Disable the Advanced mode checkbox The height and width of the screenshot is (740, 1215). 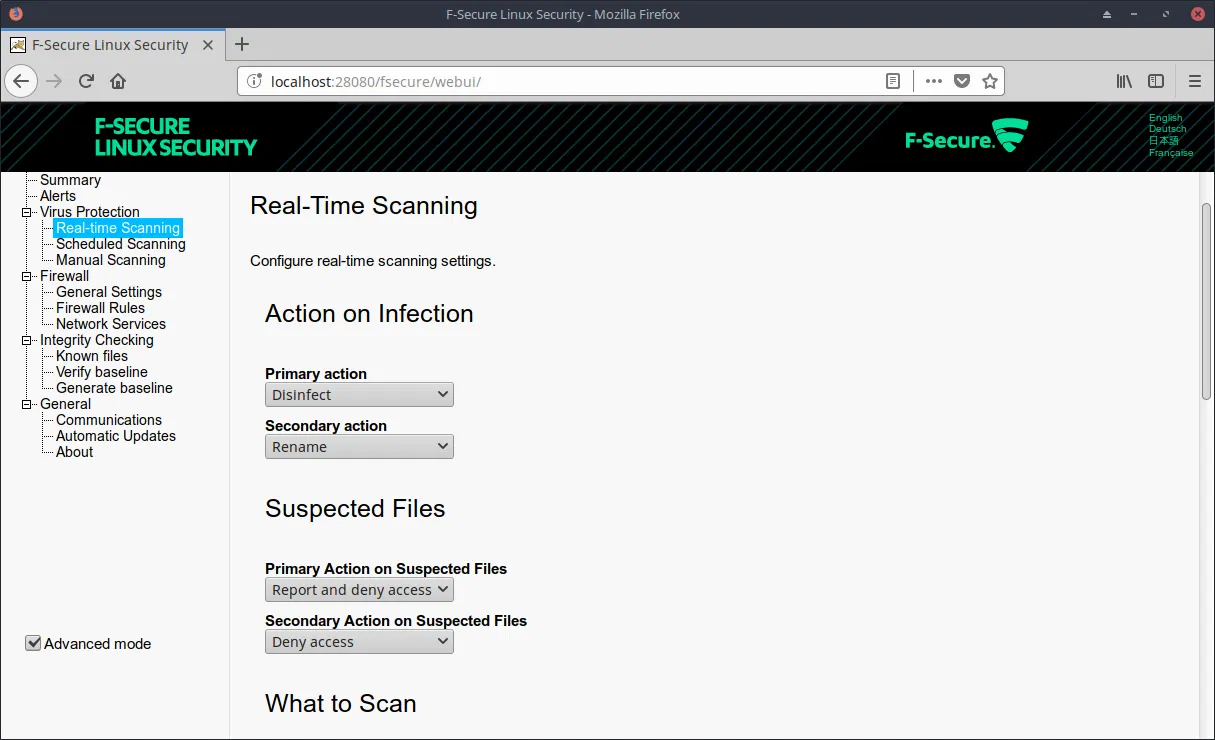33,643
